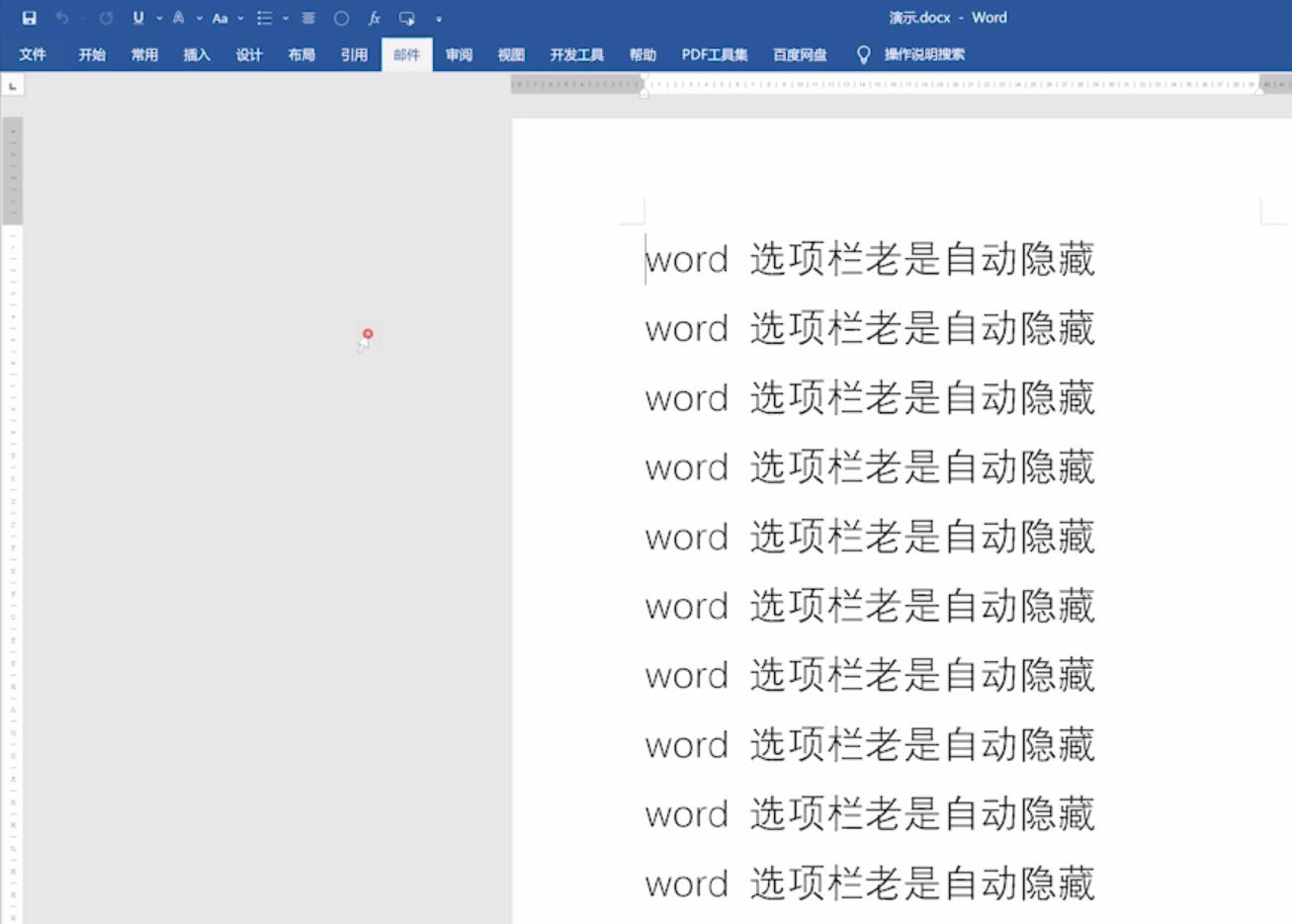Image resolution: width=1292 pixels, height=924 pixels.
Task: Redo the action in the quick access toolbar
Action: (106, 18)
